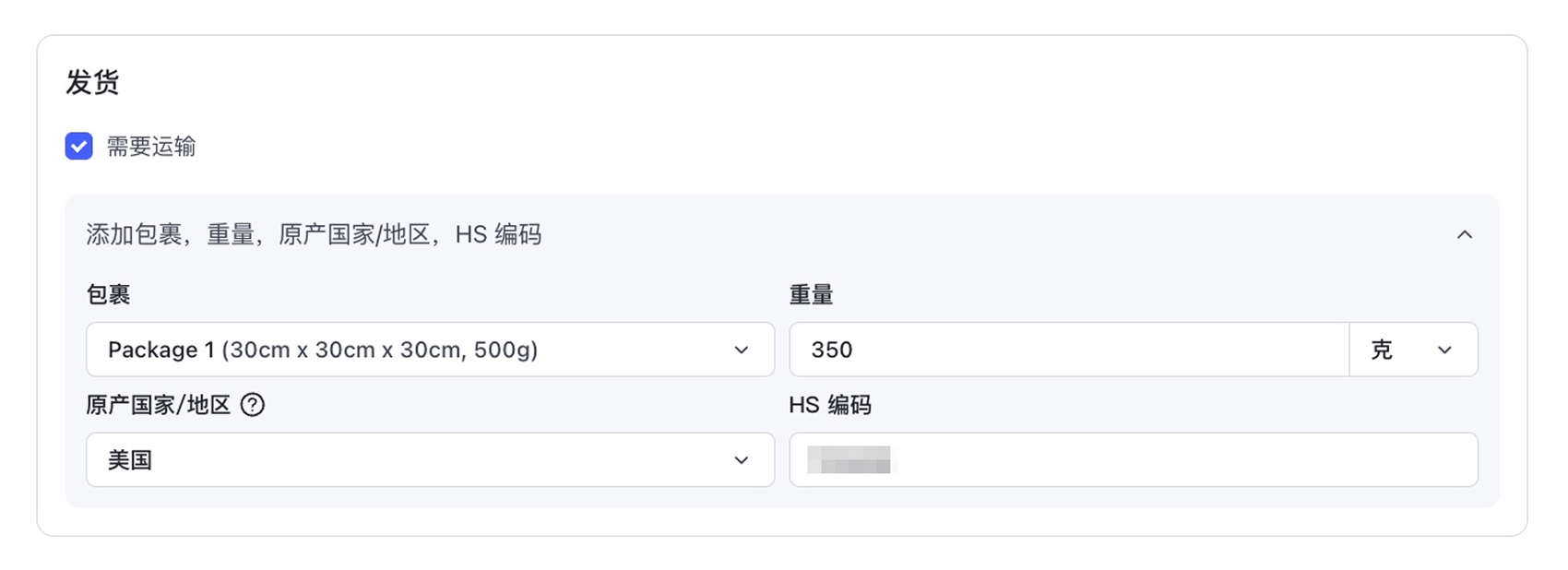Open the 美国 country of origin dropdown

coord(430,459)
